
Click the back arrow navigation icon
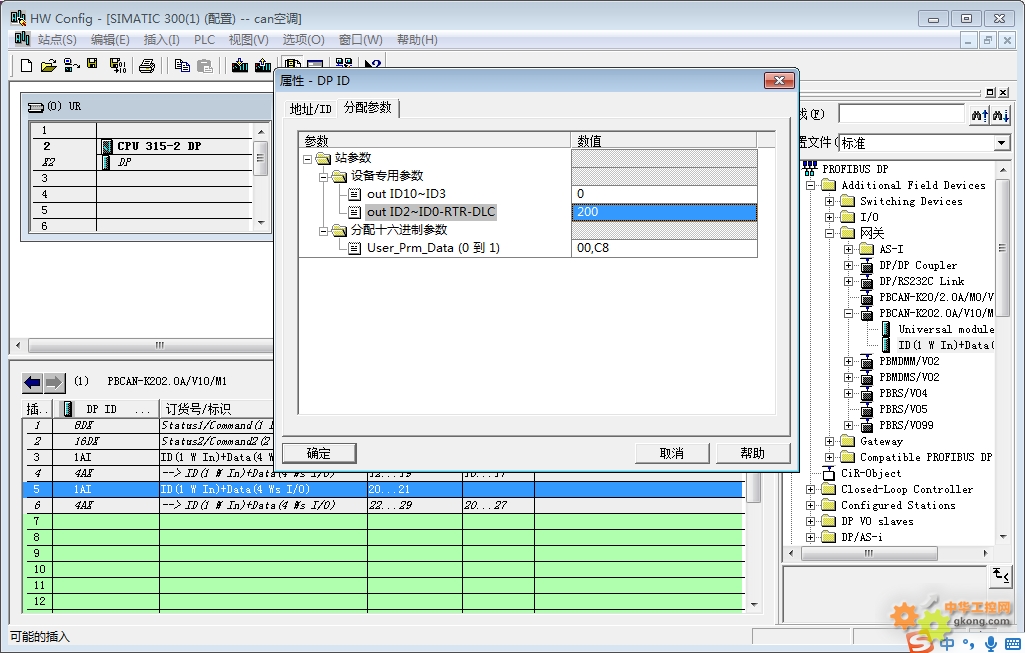tap(32, 382)
